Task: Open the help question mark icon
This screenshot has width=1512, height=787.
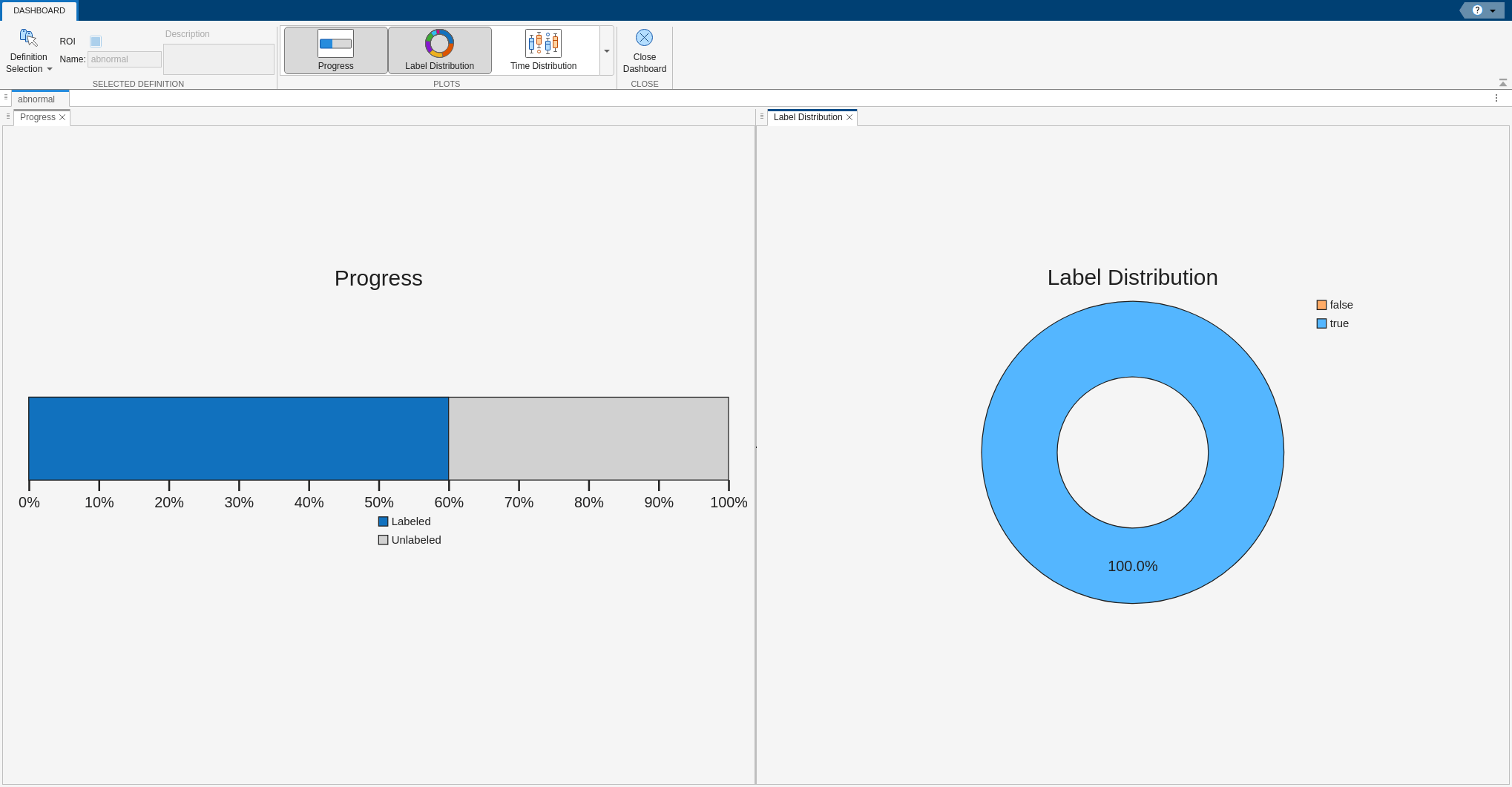Action: pyautogui.click(x=1477, y=10)
